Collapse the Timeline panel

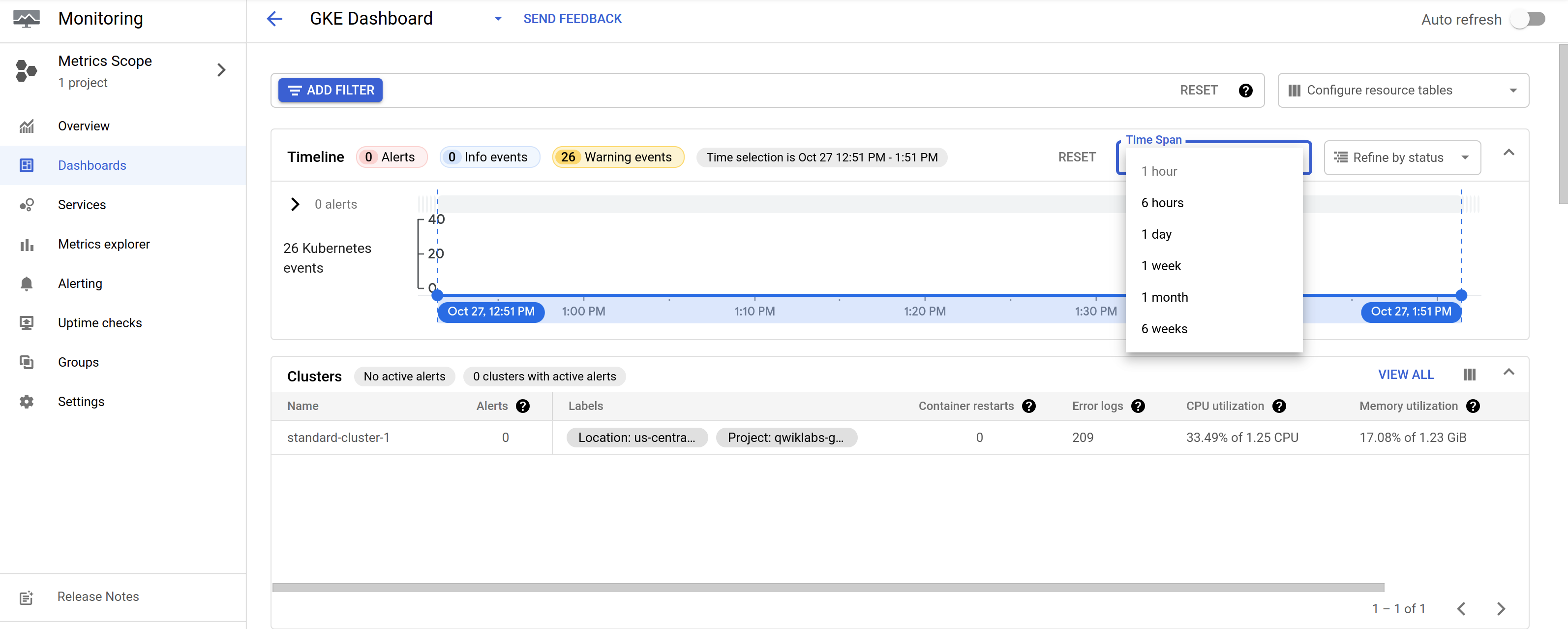point(1508,153)
